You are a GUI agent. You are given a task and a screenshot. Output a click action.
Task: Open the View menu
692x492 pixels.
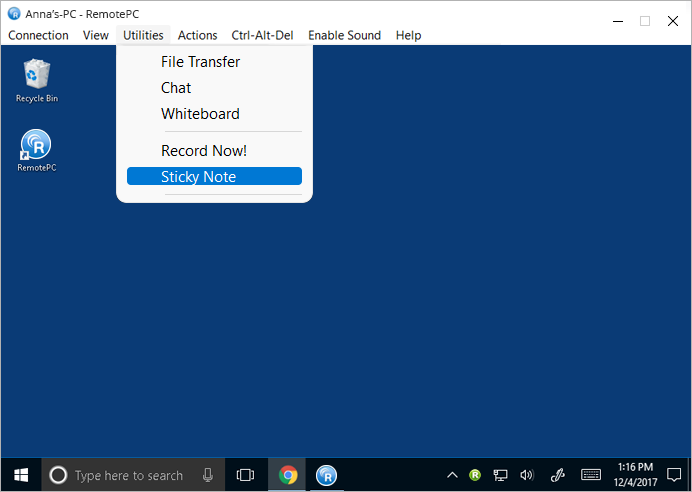click(96, 35)
